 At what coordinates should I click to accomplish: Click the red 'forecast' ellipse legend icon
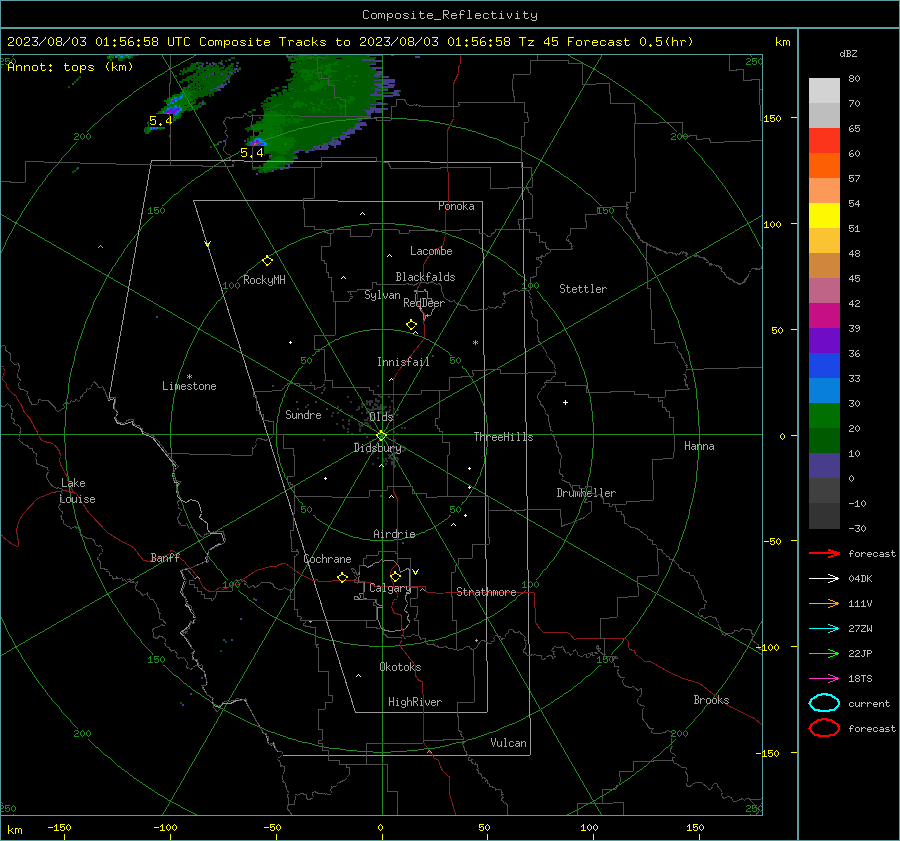coord(824,728)
